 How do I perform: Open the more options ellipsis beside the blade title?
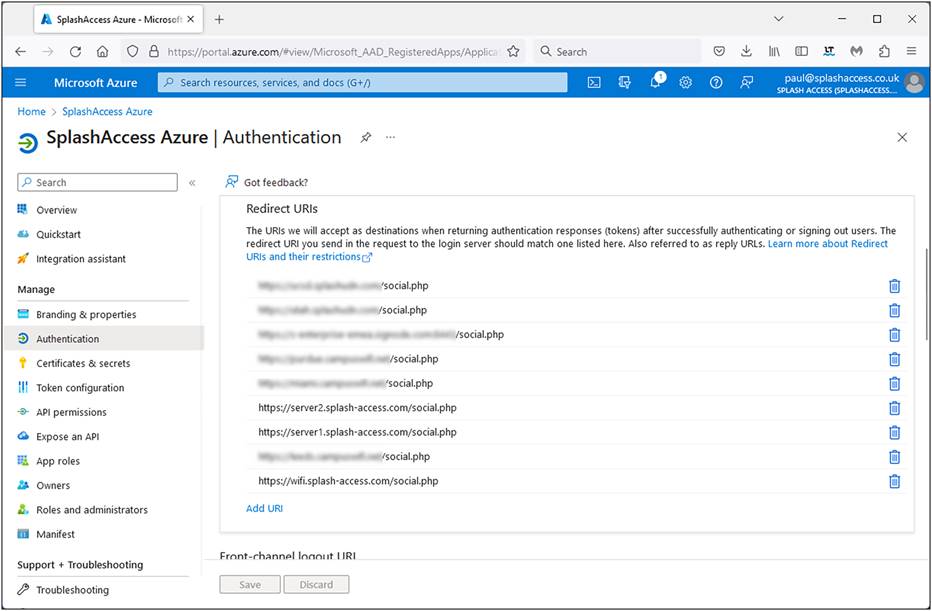(x=390, y=137)
